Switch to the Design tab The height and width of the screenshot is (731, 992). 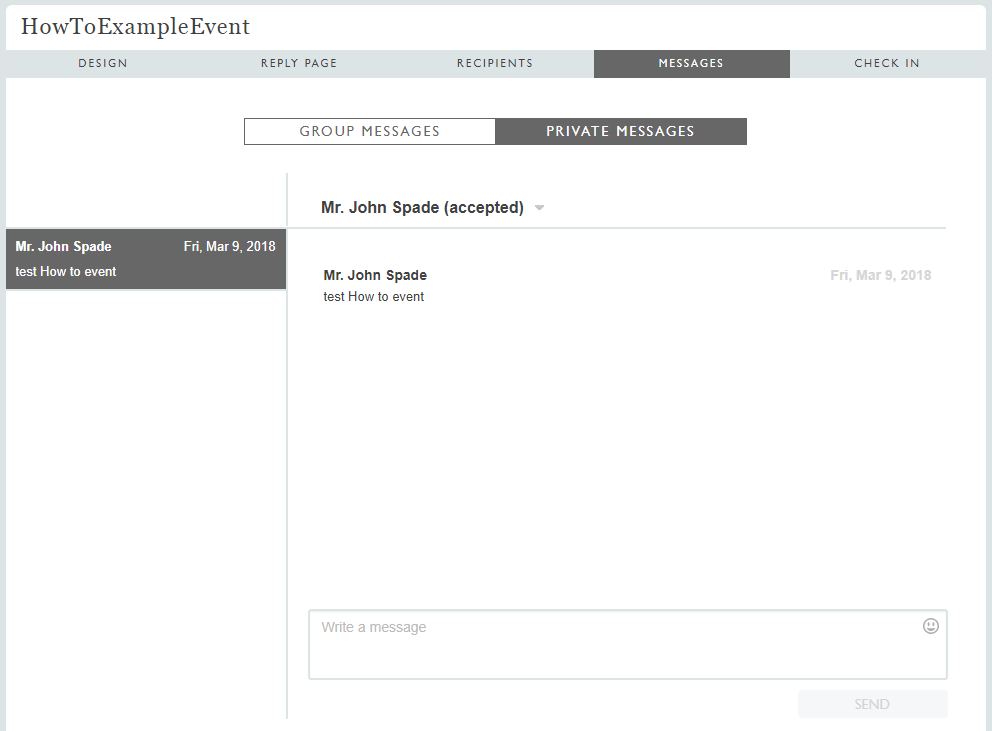click(x=103, y=63)
